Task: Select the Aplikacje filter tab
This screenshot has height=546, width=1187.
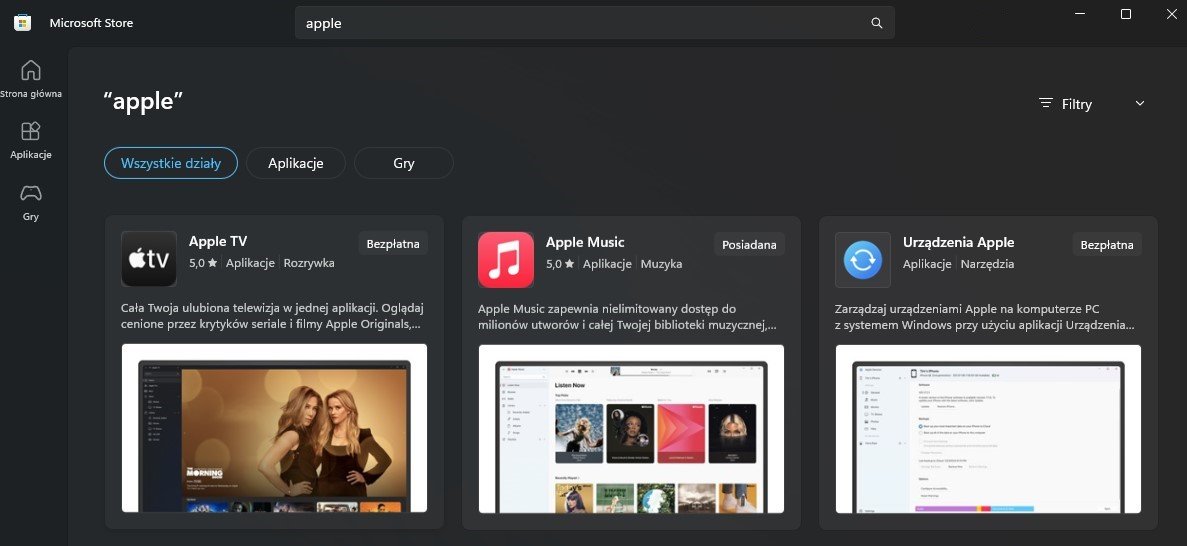Action: pos(296,163)
